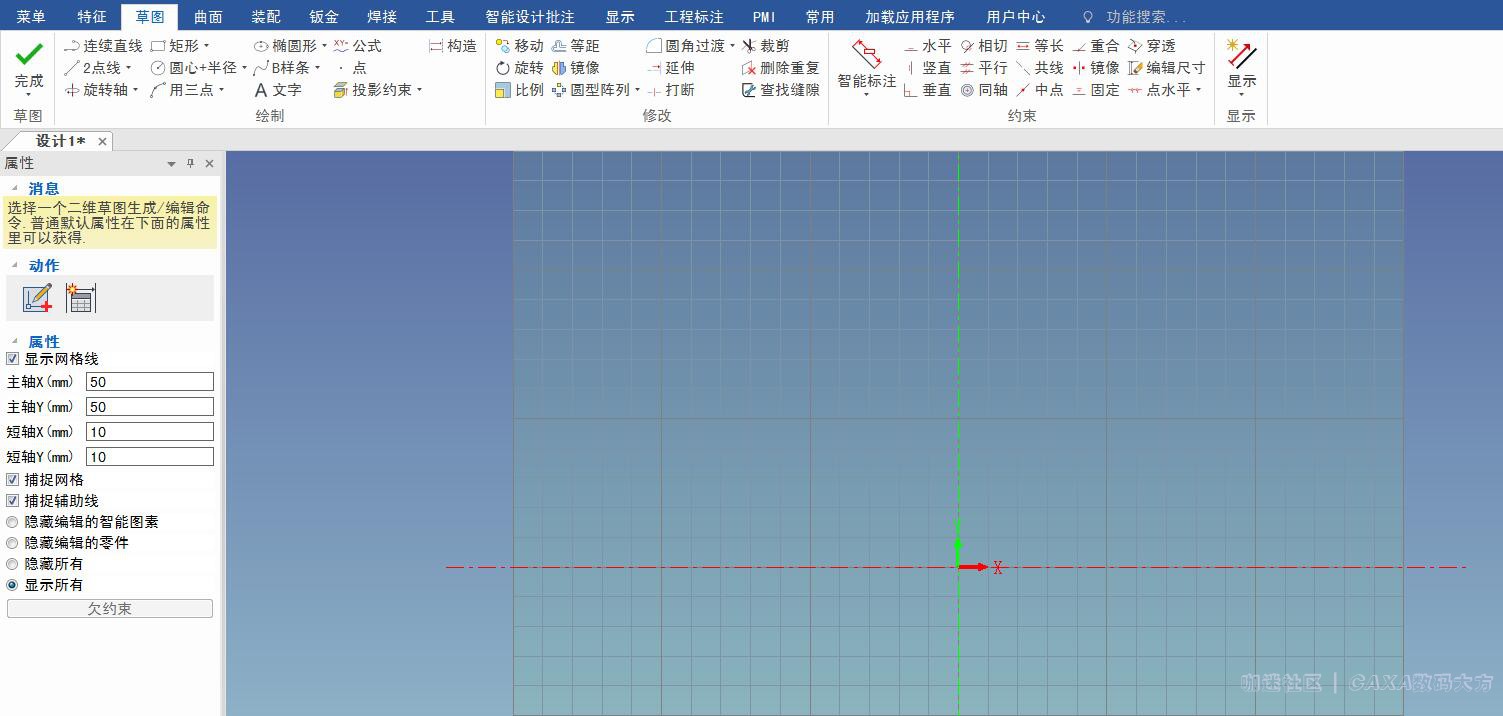Select the 矩形 rectangle tool

coord(175,46)
